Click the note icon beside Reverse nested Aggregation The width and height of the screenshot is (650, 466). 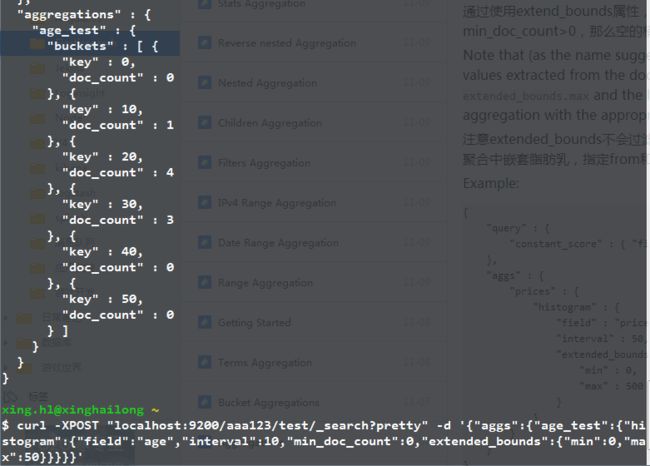click(x=204, y=43)
